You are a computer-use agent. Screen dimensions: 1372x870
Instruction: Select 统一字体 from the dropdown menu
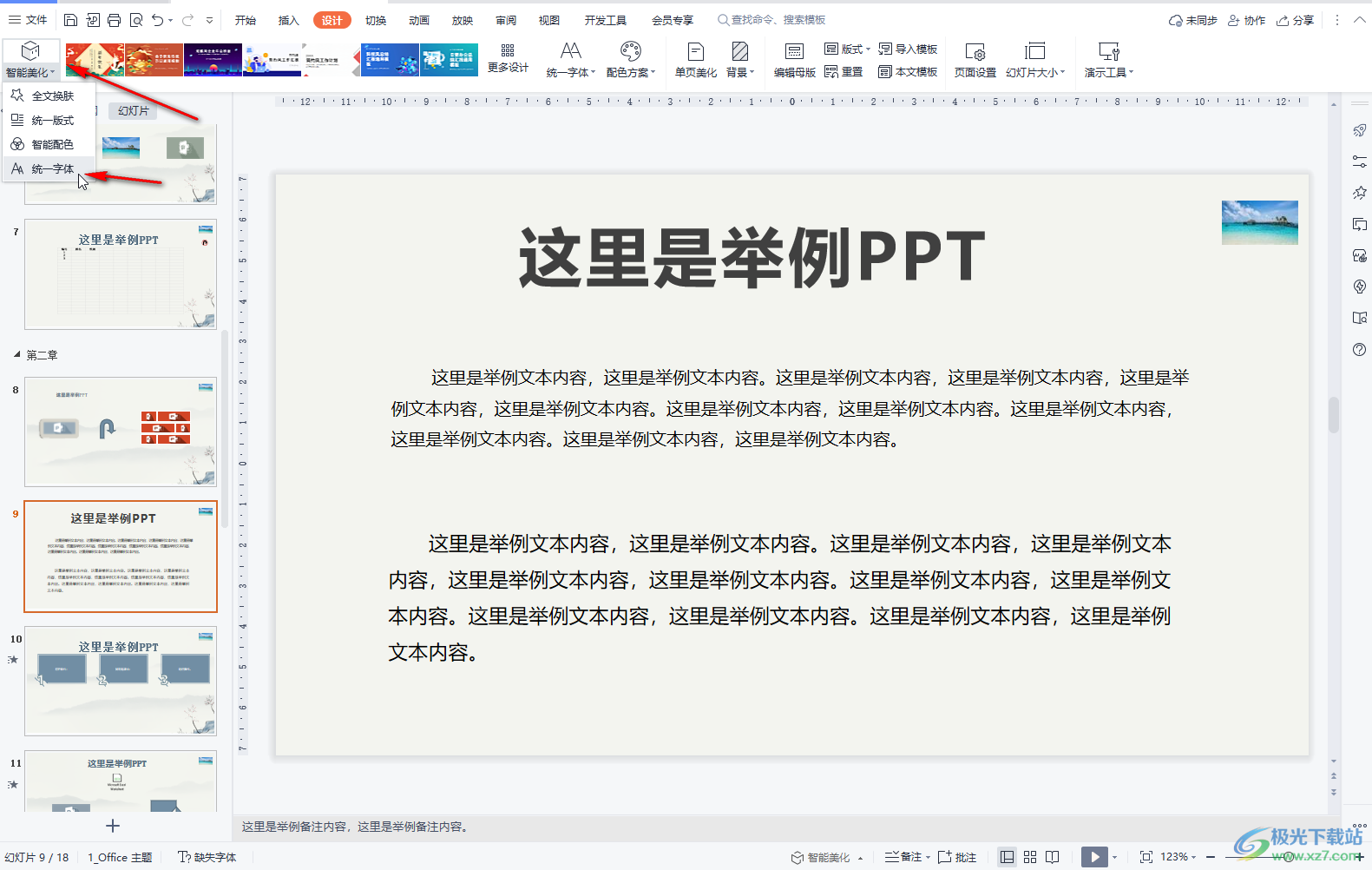[x=49, y=168]
